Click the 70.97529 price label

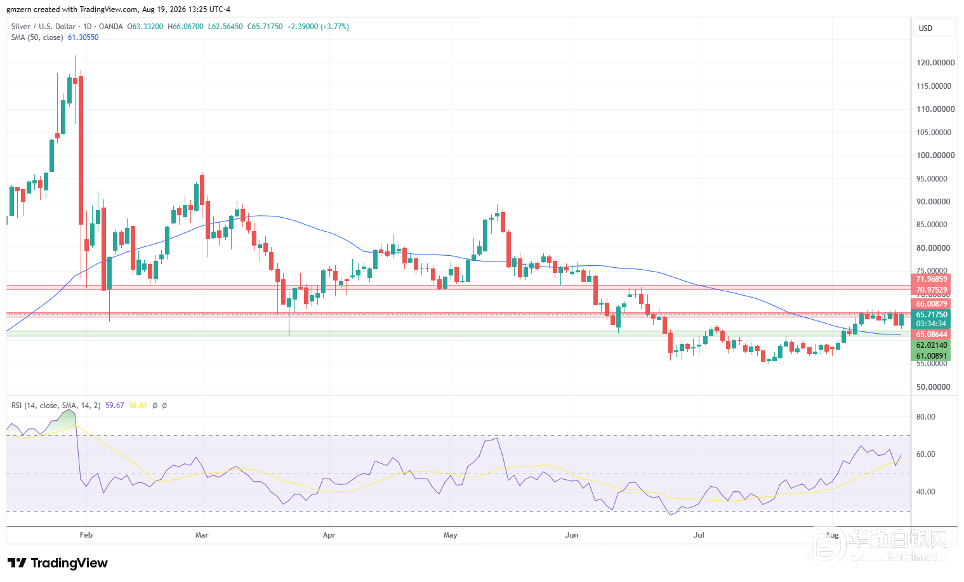(931, 290)
